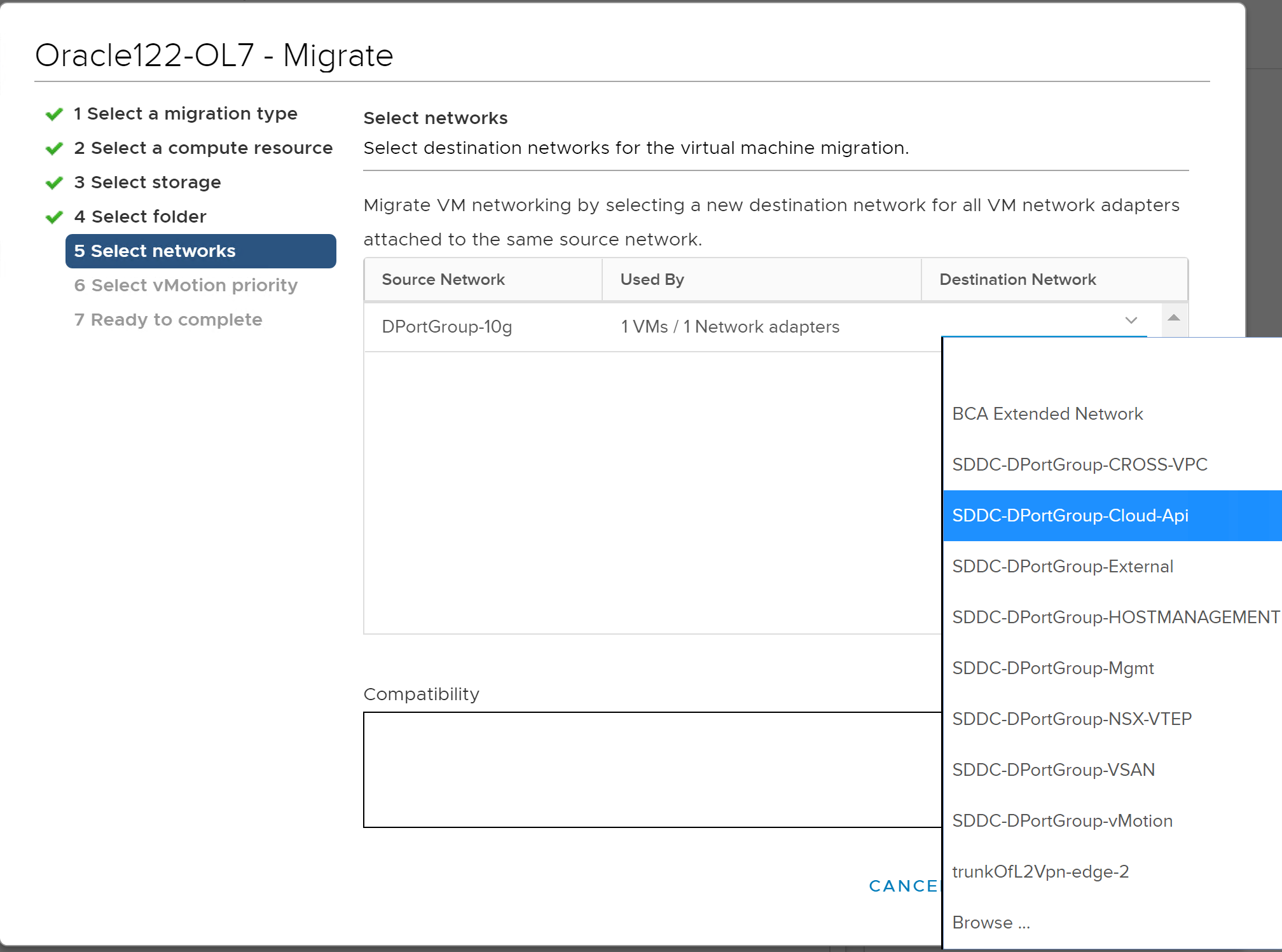Choose trunkOfL2Vpn-edge-2 network

click(x=1040, y=872)
